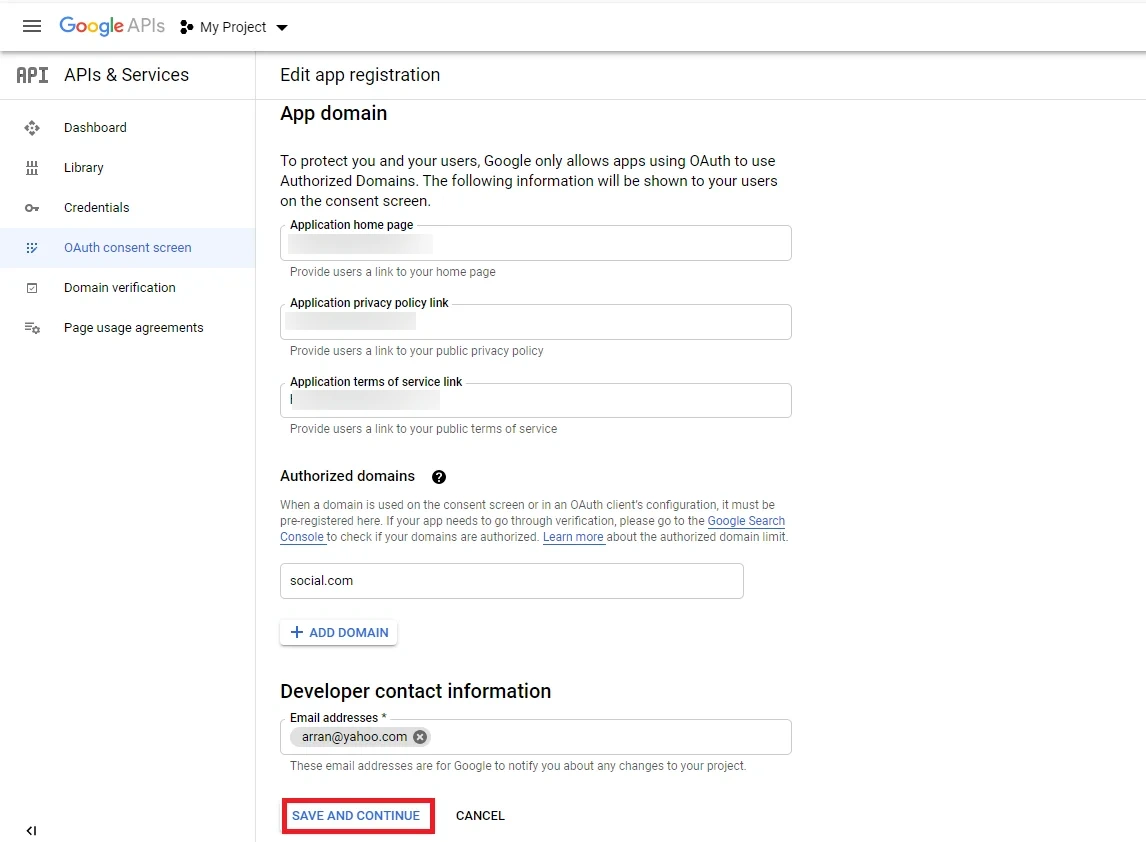The image size is (1146, 842).
Task: Click the OAuth consent screen icon
Action: pyautogui.click(x=32, y=247)
